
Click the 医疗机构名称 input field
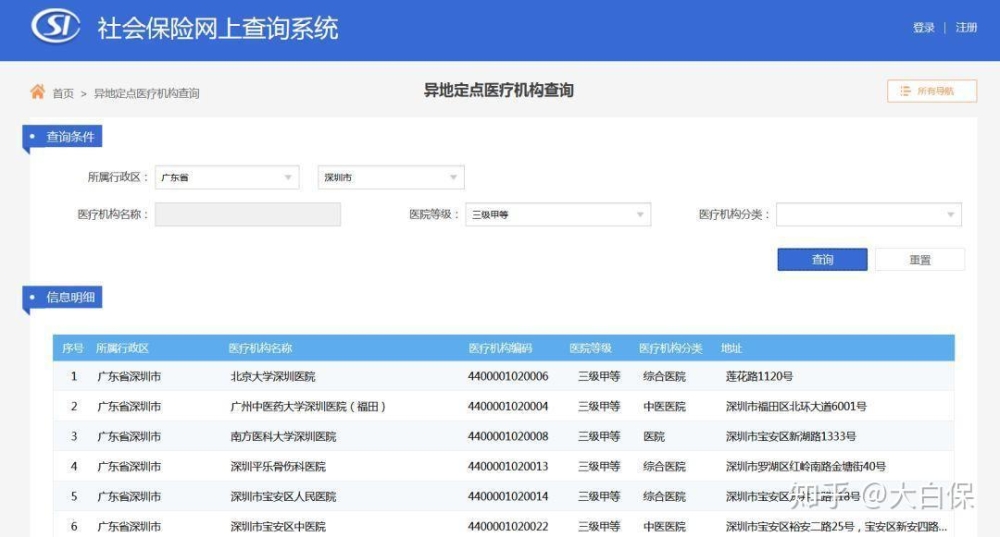247,214
